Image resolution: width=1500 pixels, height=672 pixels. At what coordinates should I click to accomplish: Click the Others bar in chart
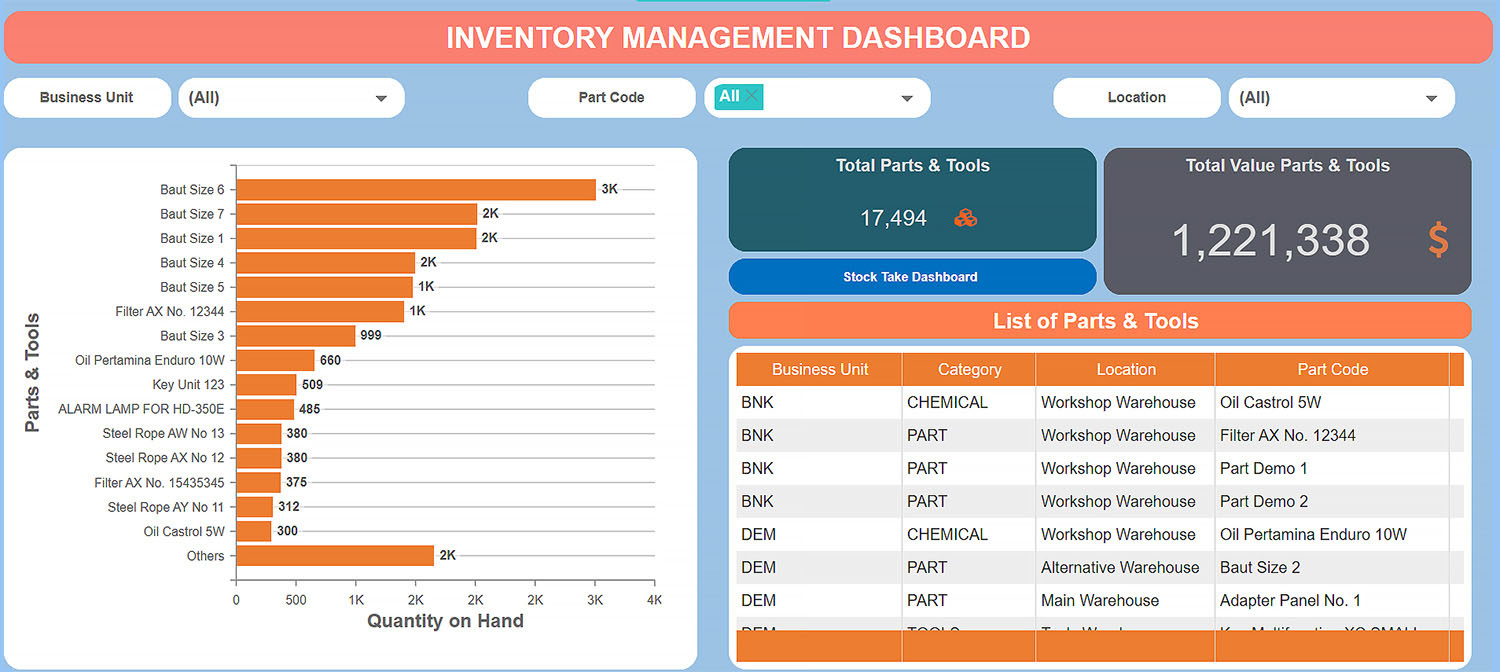point(335,556)
